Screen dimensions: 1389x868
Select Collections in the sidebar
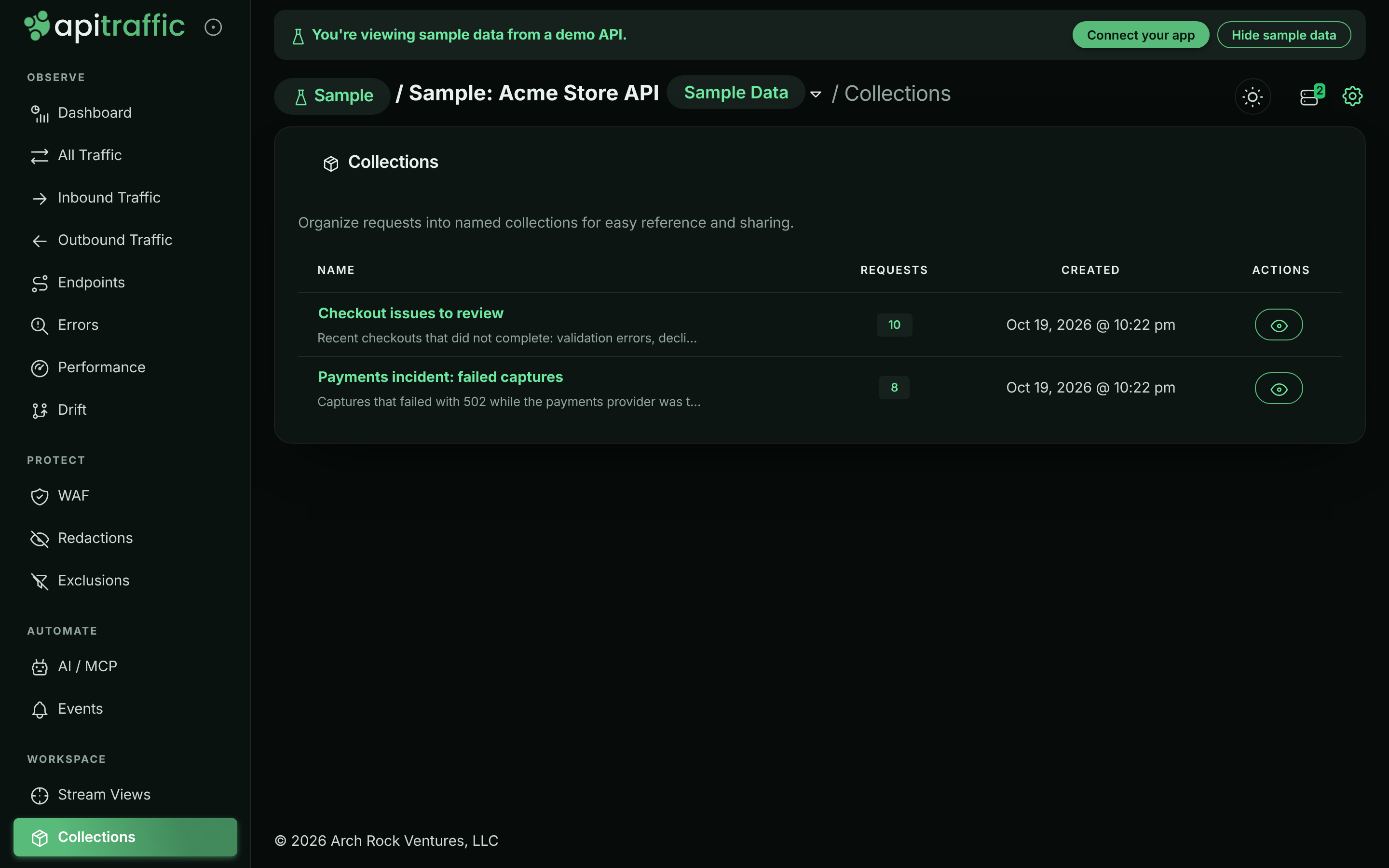point(125,837)
